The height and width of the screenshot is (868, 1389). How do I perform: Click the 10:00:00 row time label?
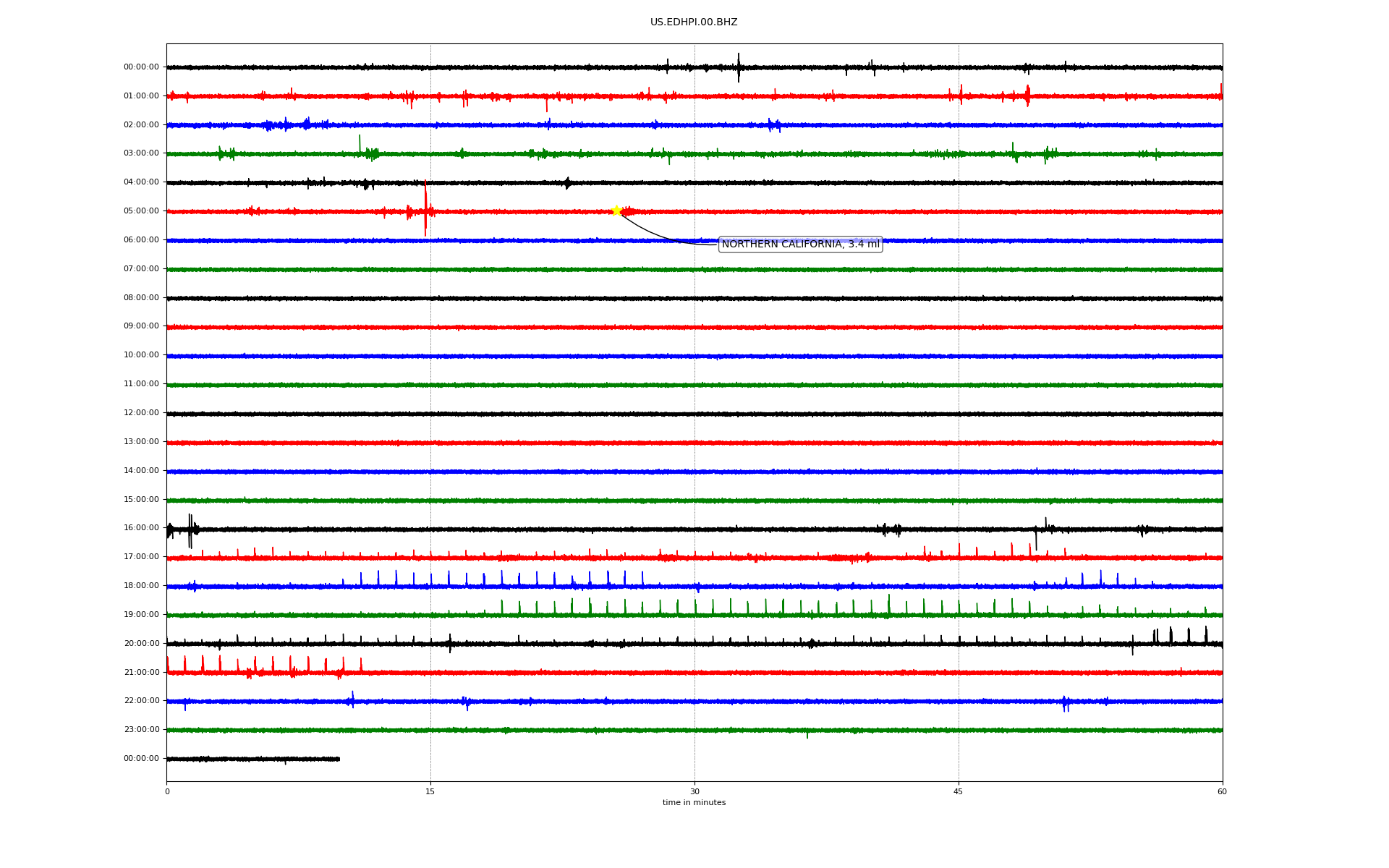point(141,355)
